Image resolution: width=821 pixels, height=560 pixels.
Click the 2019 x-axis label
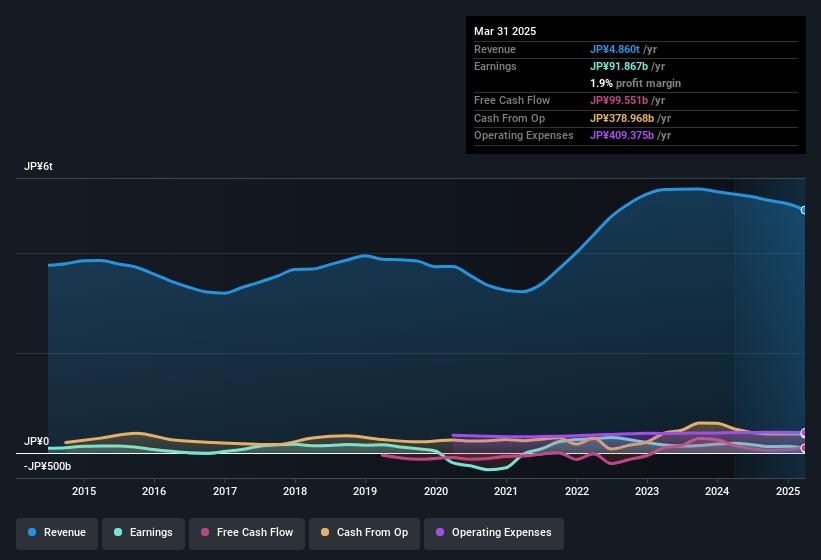coord(365,491)
